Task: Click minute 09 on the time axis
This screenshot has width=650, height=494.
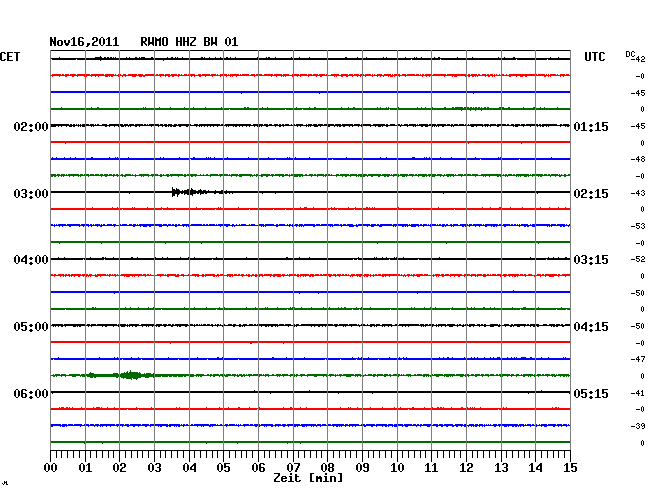Action: 362,468
